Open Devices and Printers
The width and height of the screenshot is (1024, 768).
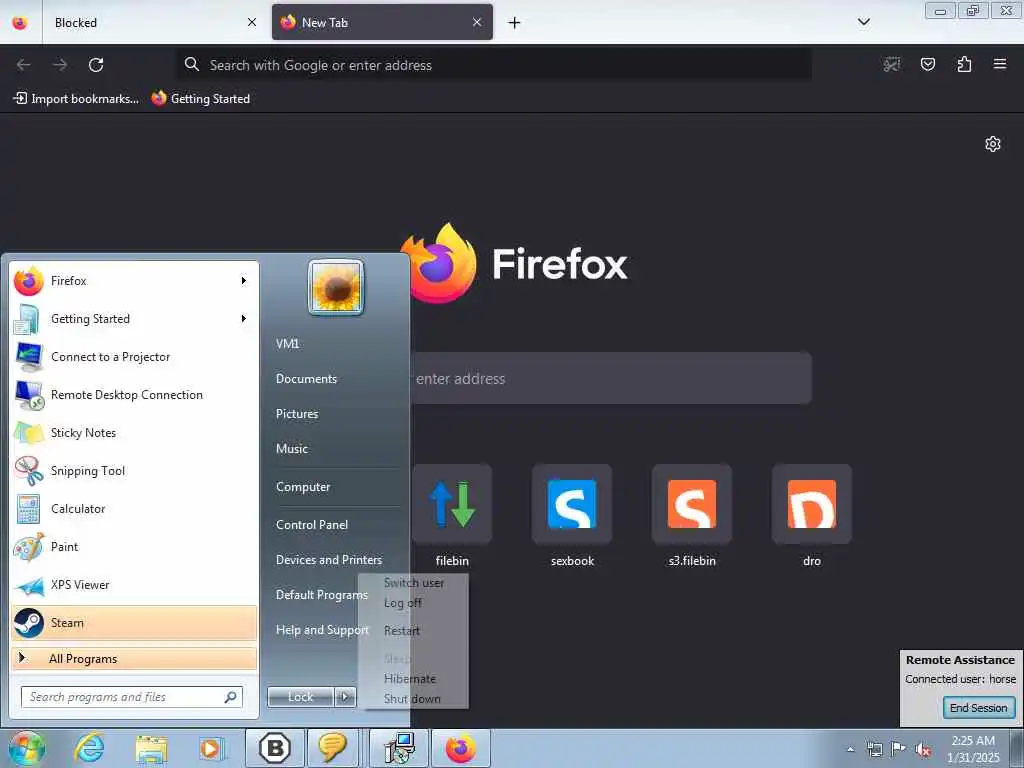click(x=329, y=560)
